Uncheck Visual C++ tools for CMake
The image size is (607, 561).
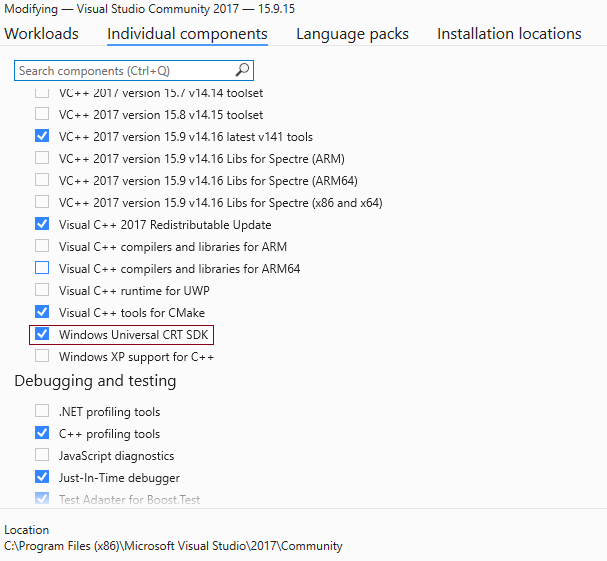tap(42, 312)
